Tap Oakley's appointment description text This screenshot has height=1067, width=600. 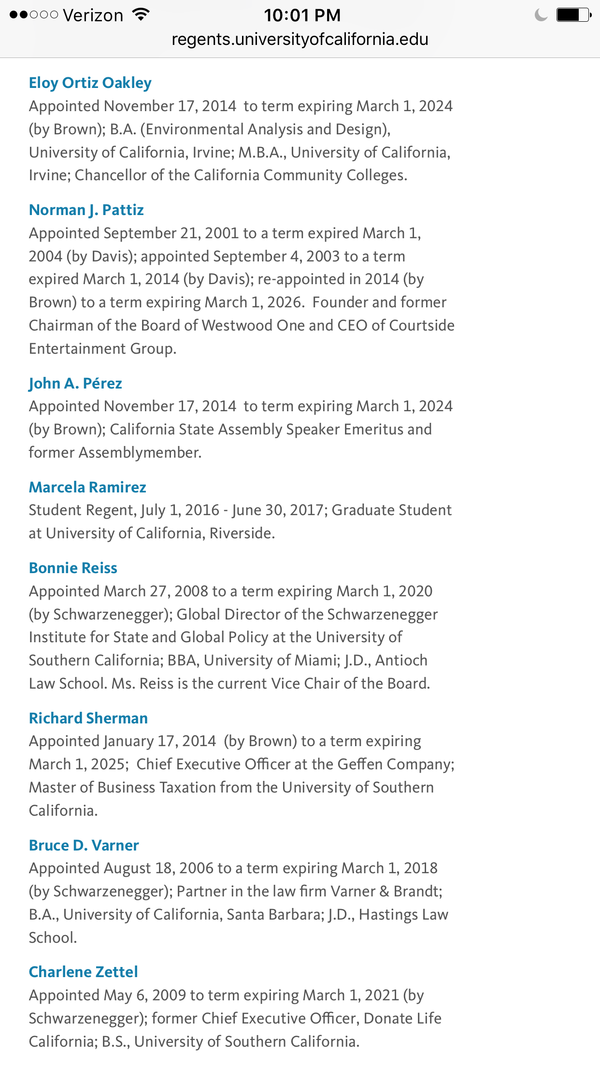point(240,141)
